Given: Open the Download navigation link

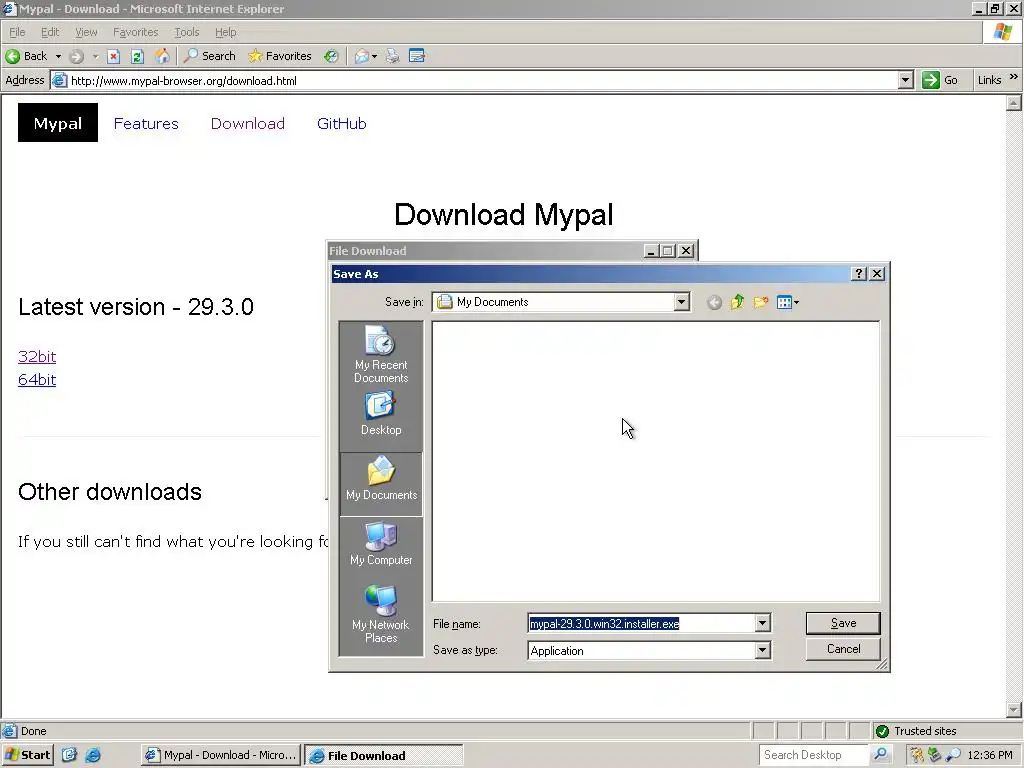Looking at the screenshot, I should pos(248,123).
